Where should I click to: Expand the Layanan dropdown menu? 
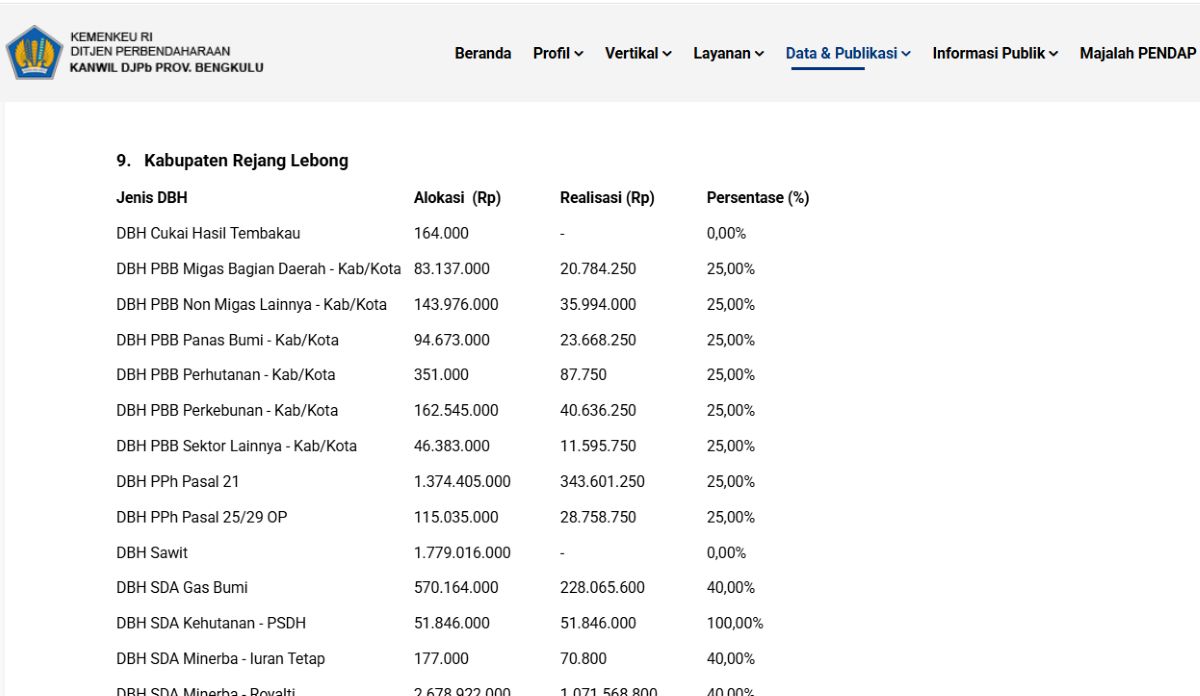(x=729, y=53)
